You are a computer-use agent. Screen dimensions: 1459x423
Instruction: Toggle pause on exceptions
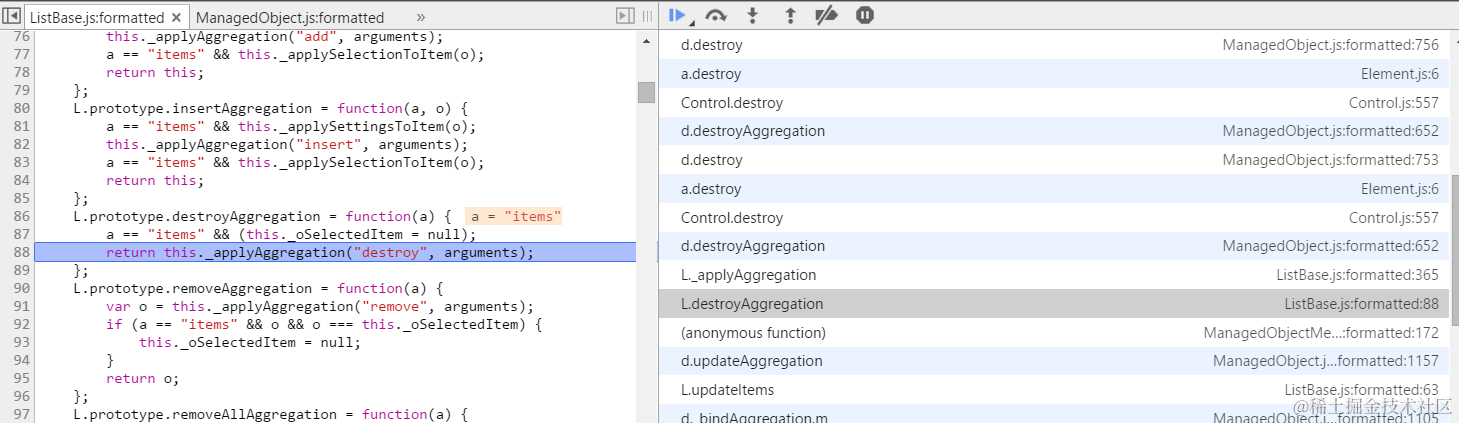point(865,15)
